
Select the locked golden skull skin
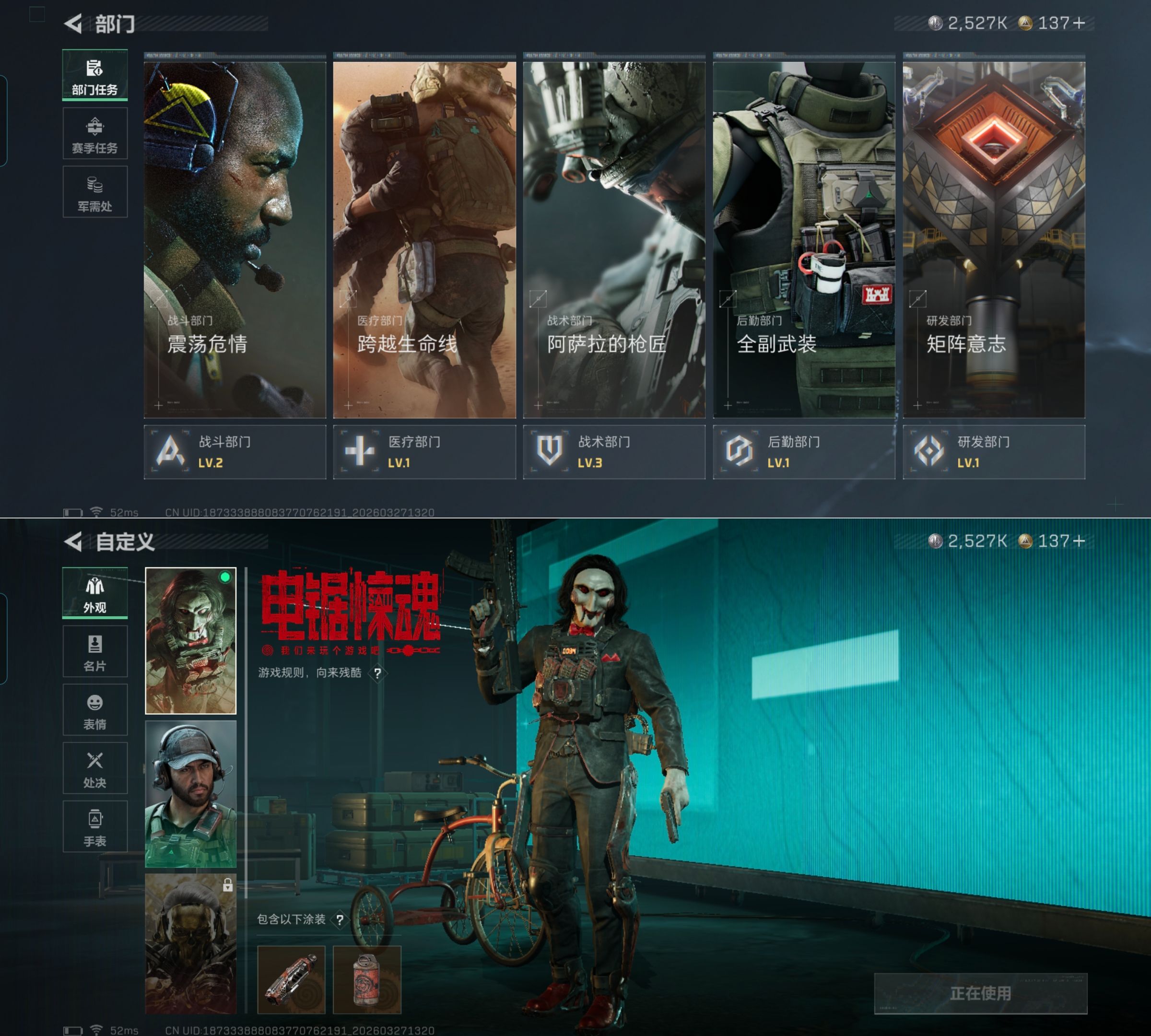191,944
